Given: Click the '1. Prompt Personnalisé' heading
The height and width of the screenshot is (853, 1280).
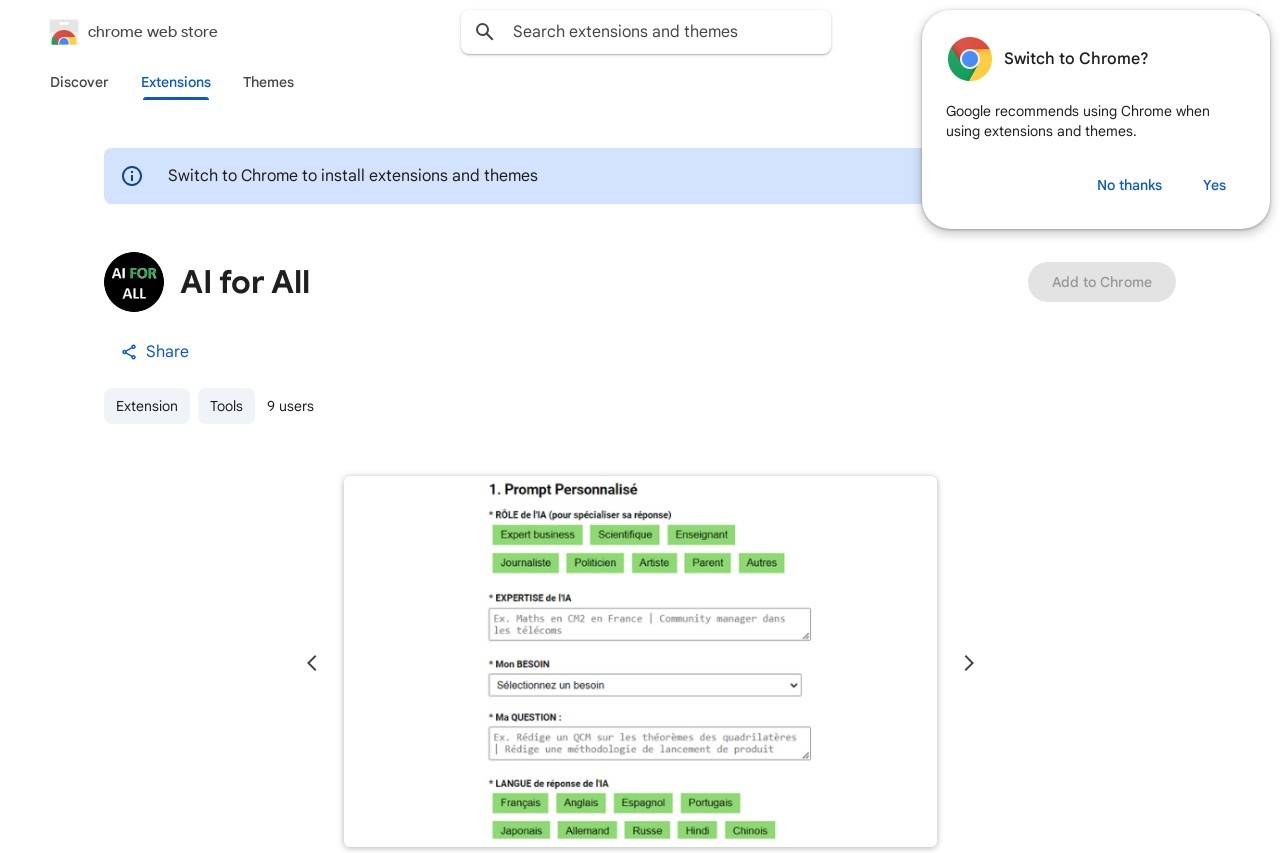Looking at the screenshot, I should 563,490.
